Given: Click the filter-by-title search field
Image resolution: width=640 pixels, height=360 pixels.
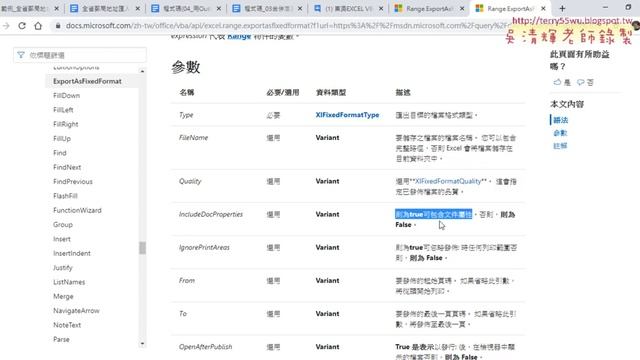Looking at the screenshot, I should pos(80,55).
